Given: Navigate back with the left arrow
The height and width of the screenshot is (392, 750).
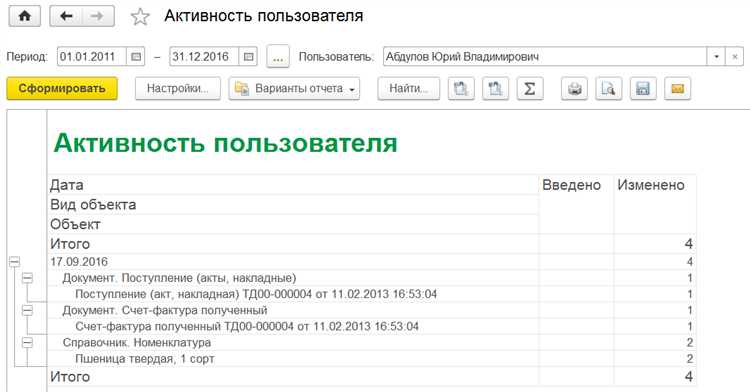Looking at the screenshot, I should coord(66,16).
